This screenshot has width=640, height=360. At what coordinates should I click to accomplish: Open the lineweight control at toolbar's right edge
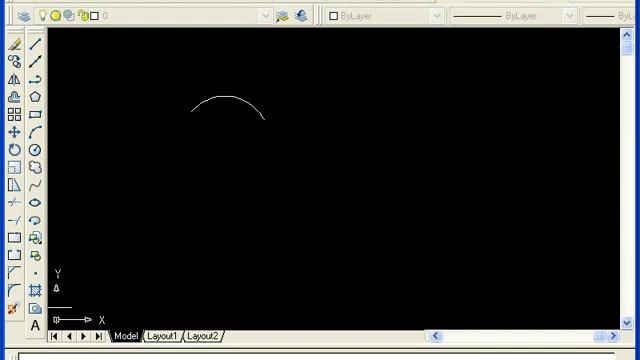pos(611,16)
